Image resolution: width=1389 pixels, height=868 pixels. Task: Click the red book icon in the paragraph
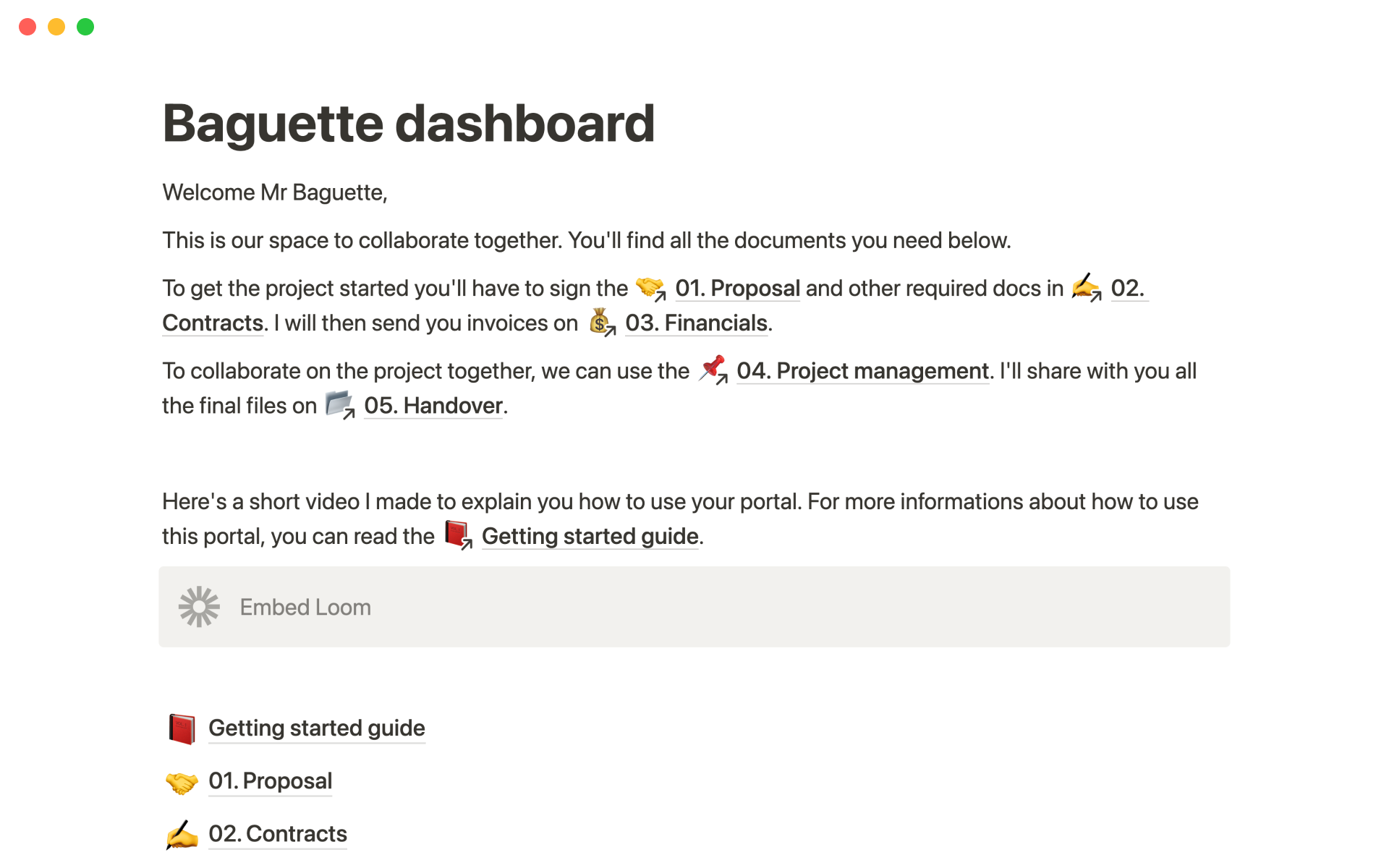[x=457, y=535]
